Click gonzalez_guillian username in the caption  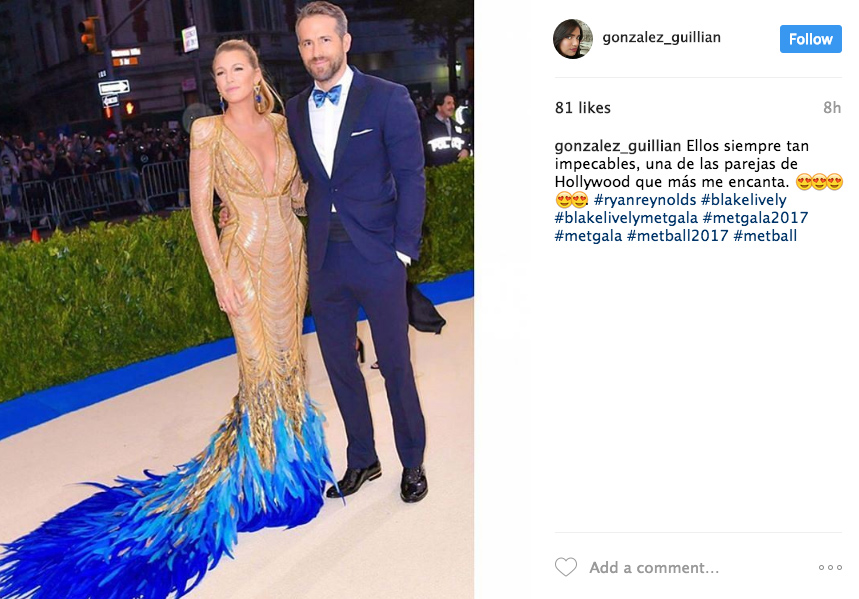pos(617,146)
